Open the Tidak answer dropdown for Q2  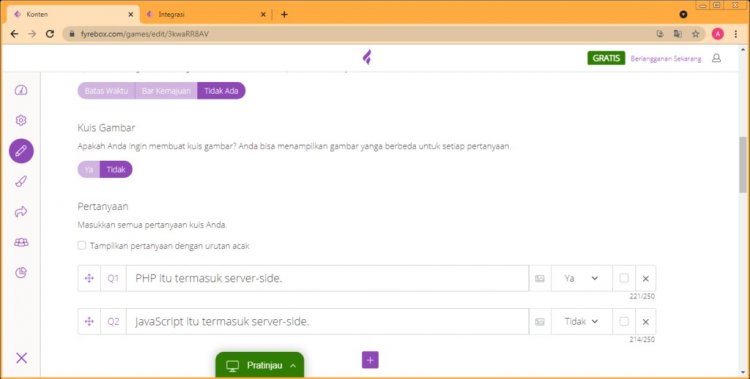582,322
